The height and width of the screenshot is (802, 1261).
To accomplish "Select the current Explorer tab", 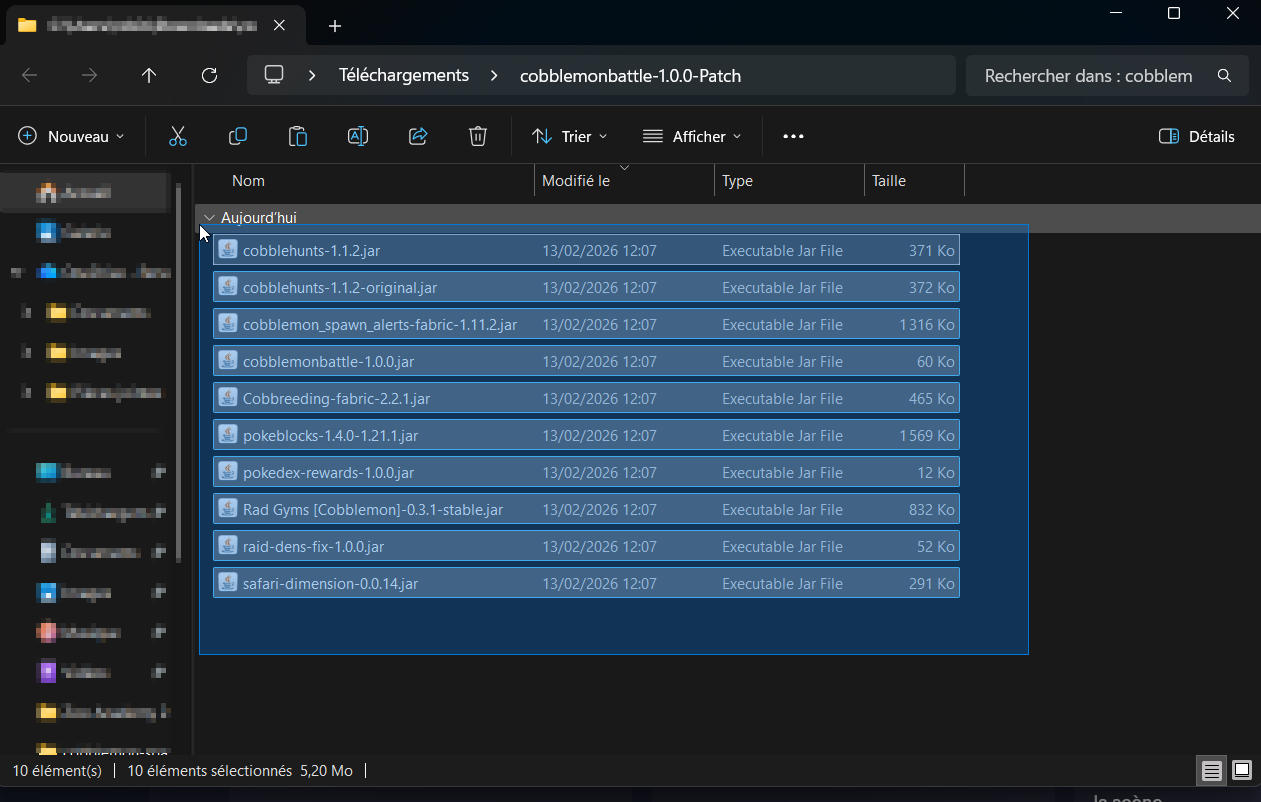I will point(150,25).
